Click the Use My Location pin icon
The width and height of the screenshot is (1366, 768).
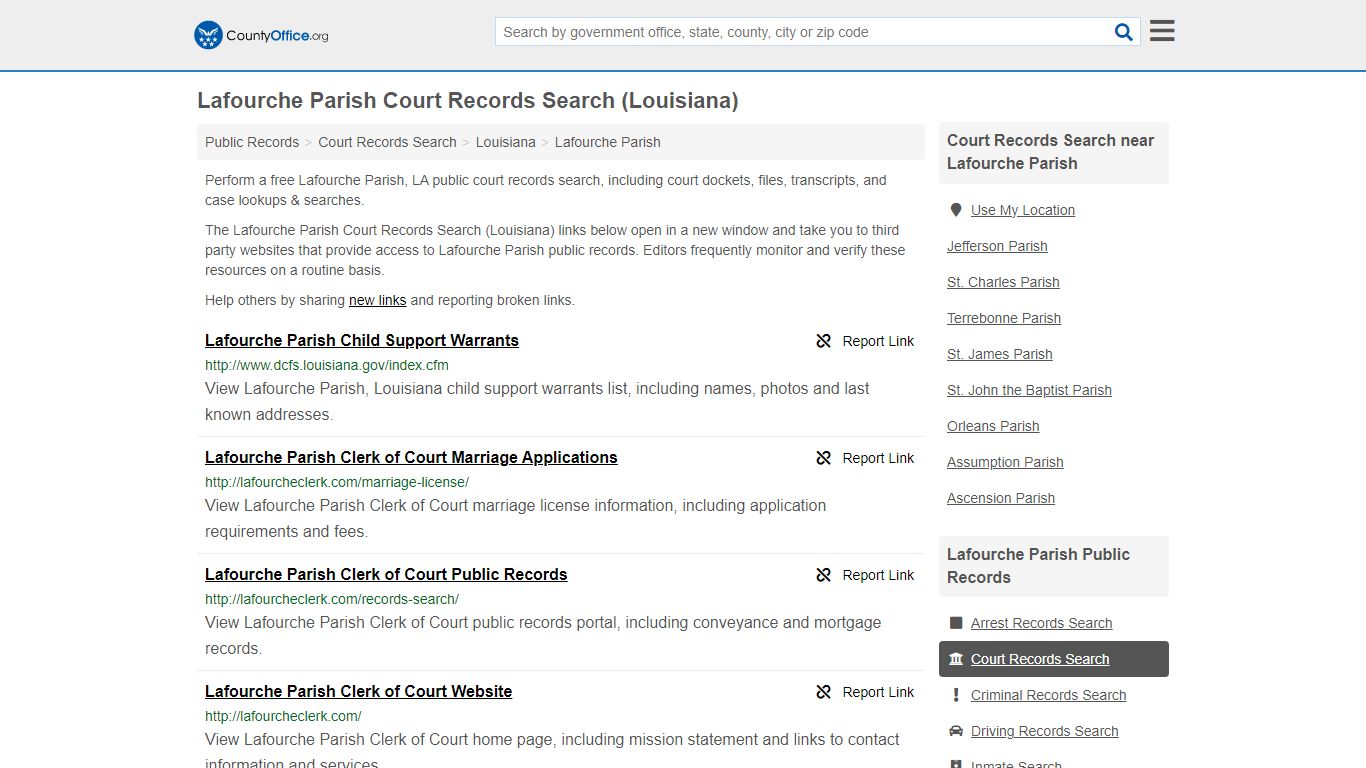[956, 210]
